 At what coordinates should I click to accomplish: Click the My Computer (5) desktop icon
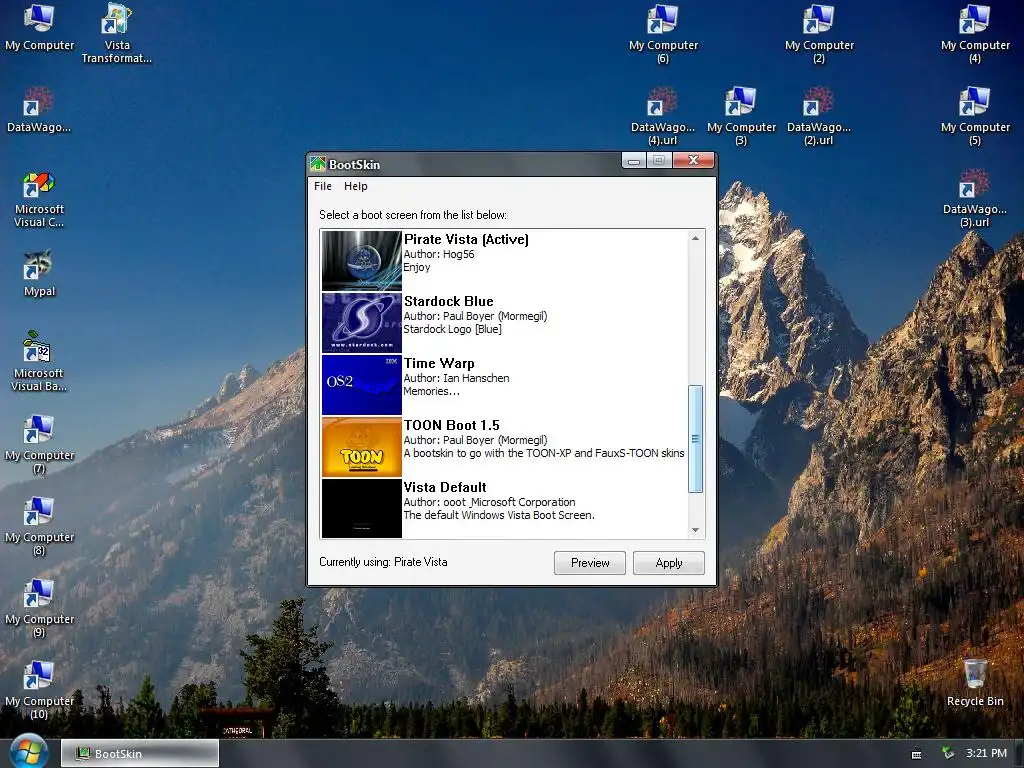(975, 116)
